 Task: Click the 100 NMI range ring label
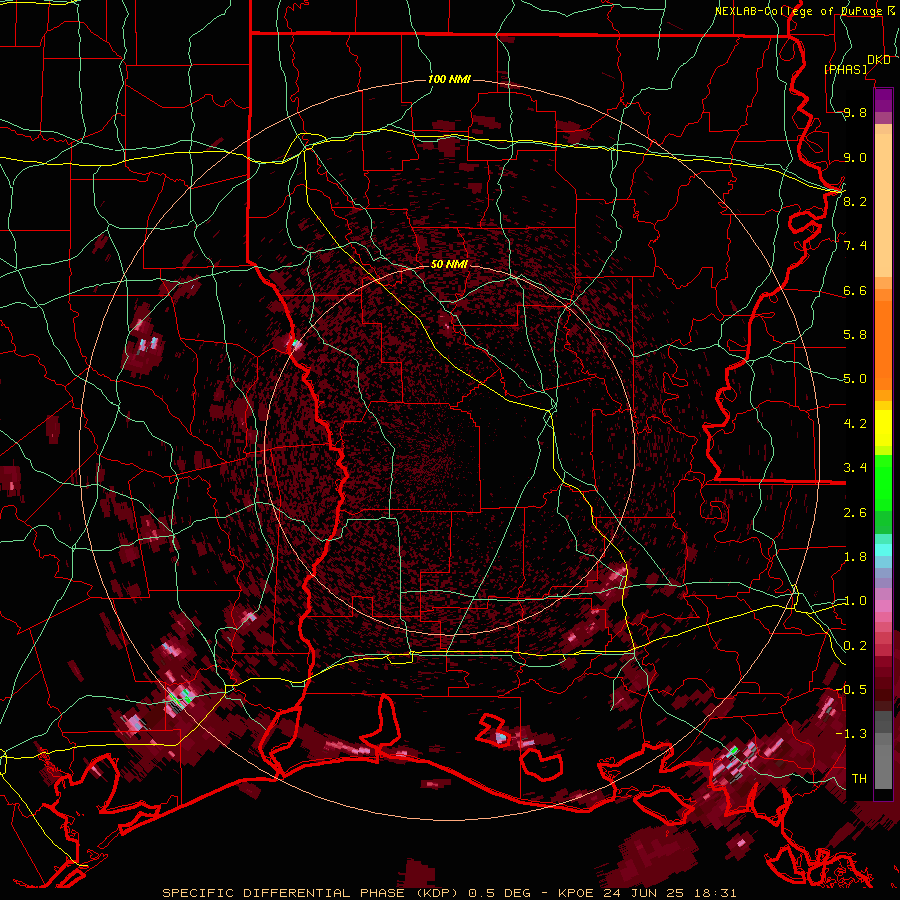[x=449, y=79]
